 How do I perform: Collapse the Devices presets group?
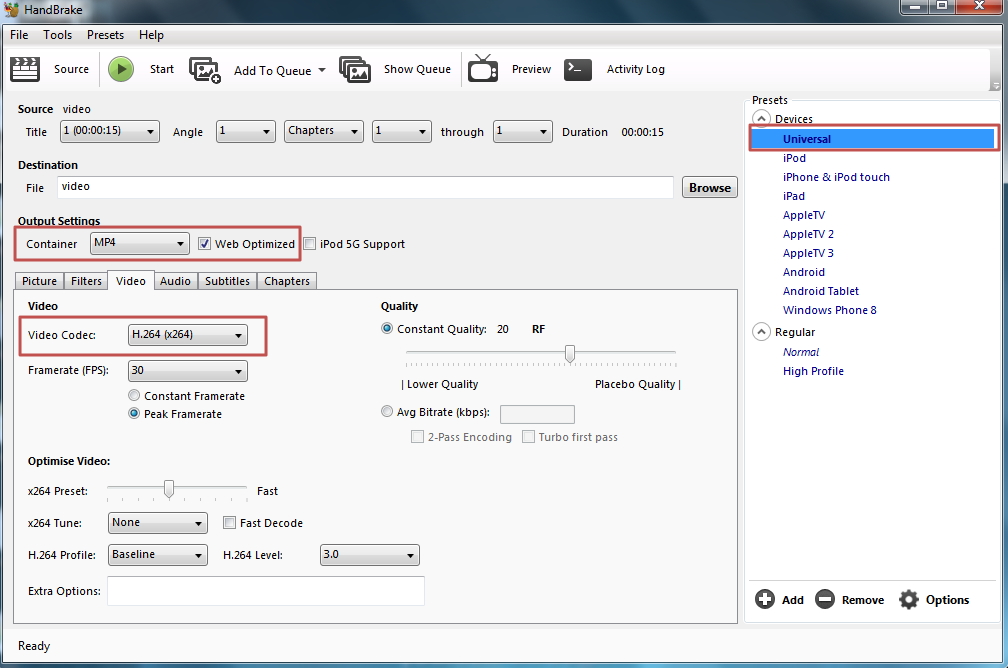tap(762, 119)
